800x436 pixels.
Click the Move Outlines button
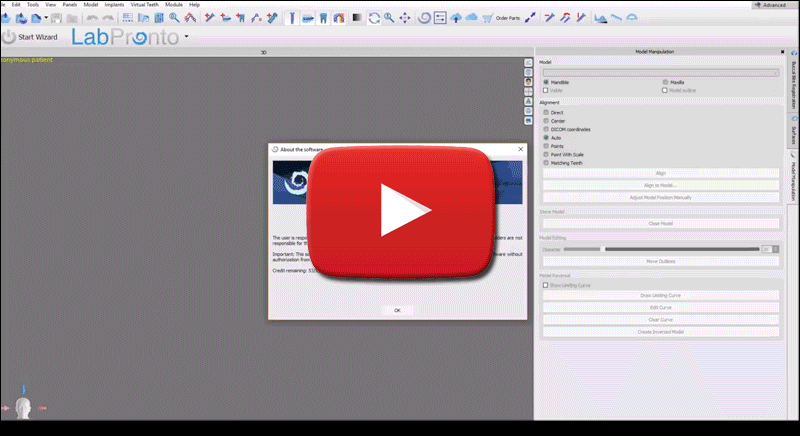tap(661, 261)
